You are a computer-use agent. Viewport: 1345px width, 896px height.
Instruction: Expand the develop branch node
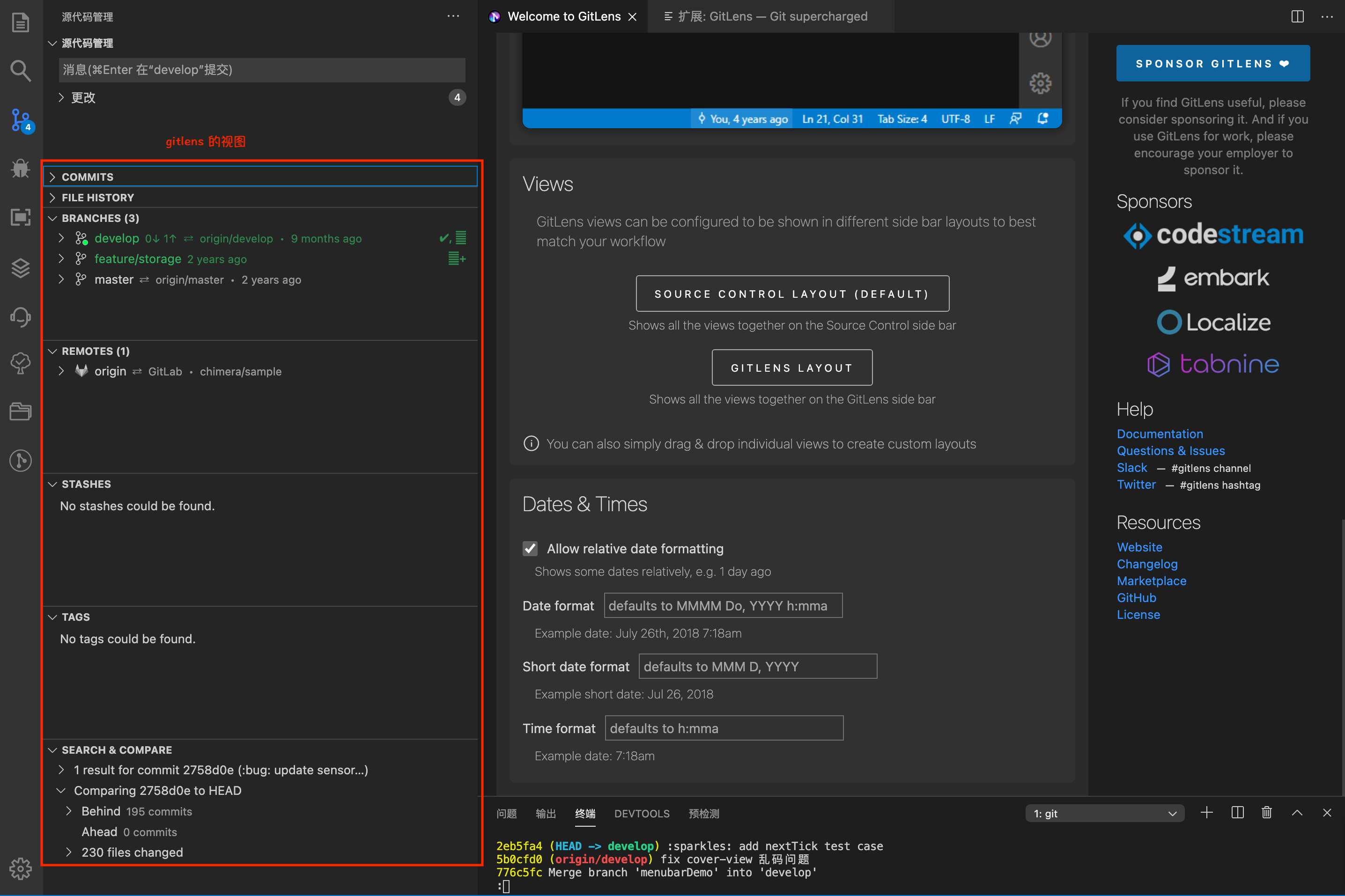[x=61, y=238]
